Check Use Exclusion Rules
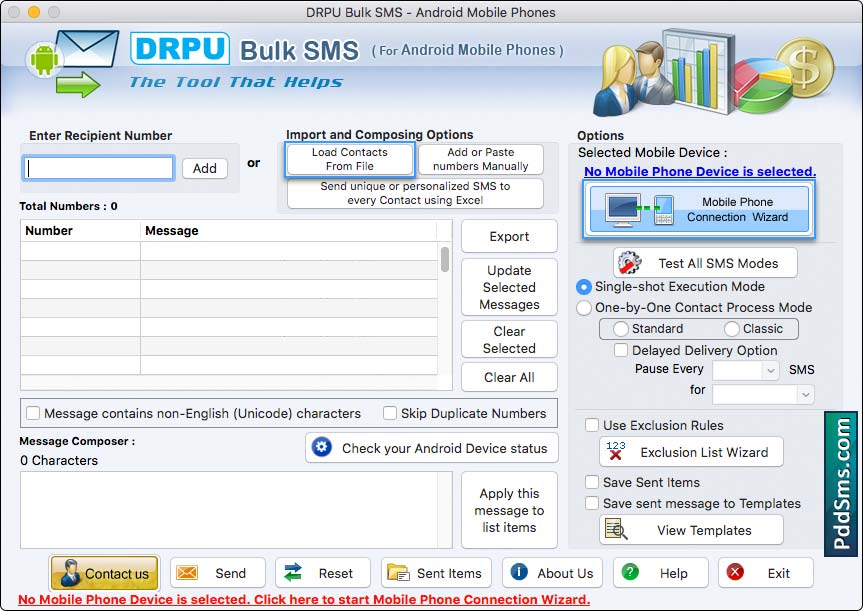863x611 pixels. pos(592,425)
